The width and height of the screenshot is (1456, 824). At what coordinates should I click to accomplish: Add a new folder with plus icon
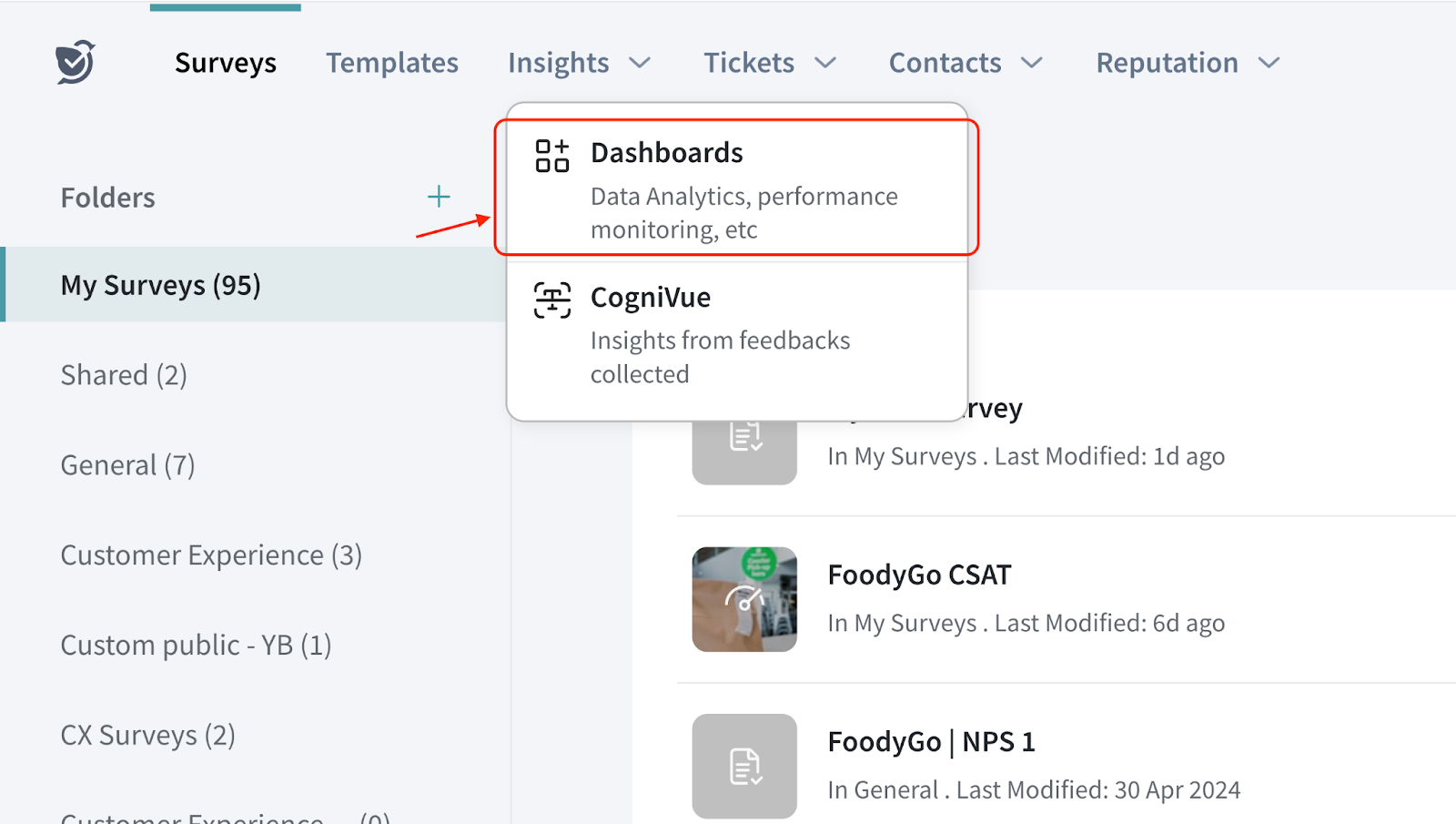pos(439,197)
